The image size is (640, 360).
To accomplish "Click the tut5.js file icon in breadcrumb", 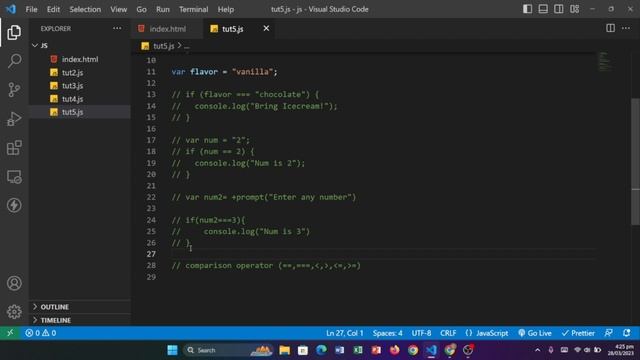I will point(145,46).
